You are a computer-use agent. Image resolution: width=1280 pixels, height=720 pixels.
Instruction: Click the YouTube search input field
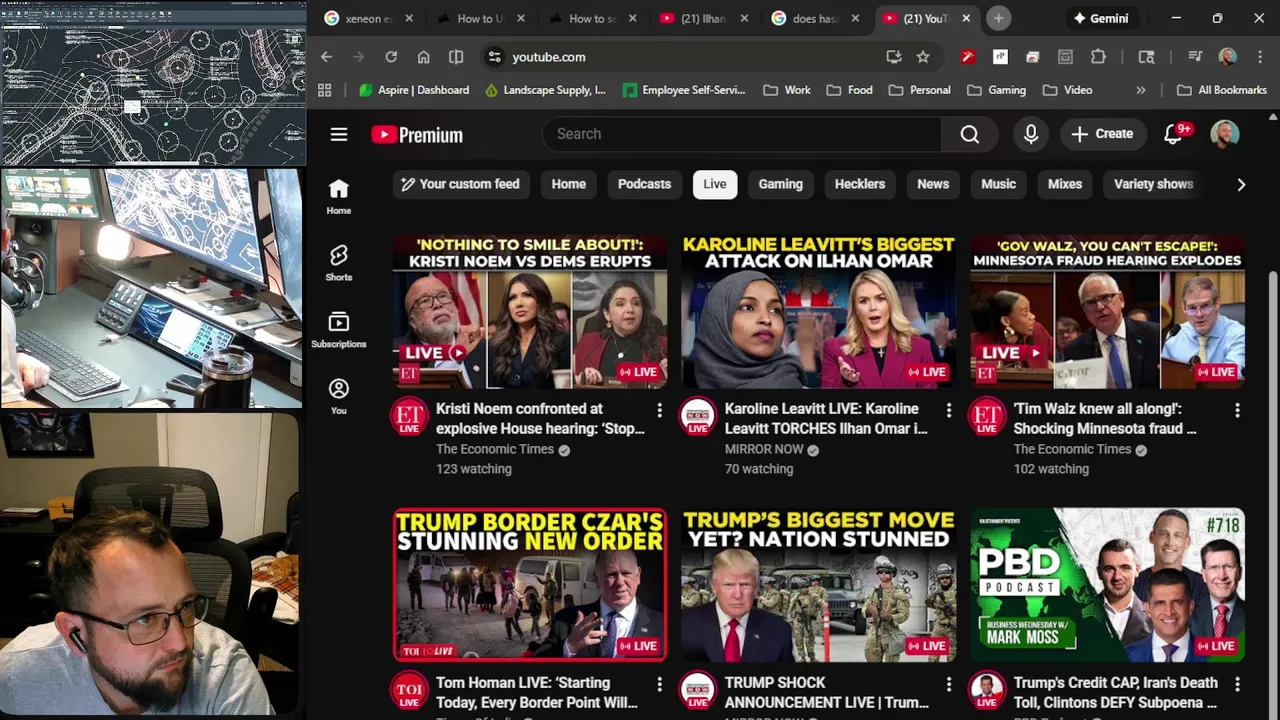click(x=741, y=134)
